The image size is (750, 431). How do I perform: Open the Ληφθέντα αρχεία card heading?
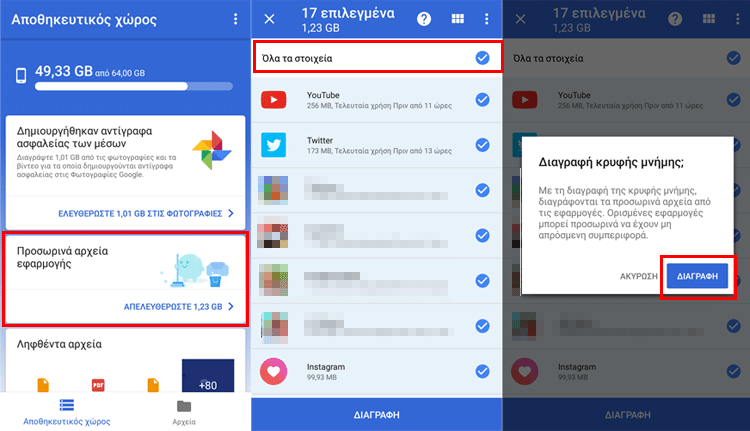click(x=59, y=344)
